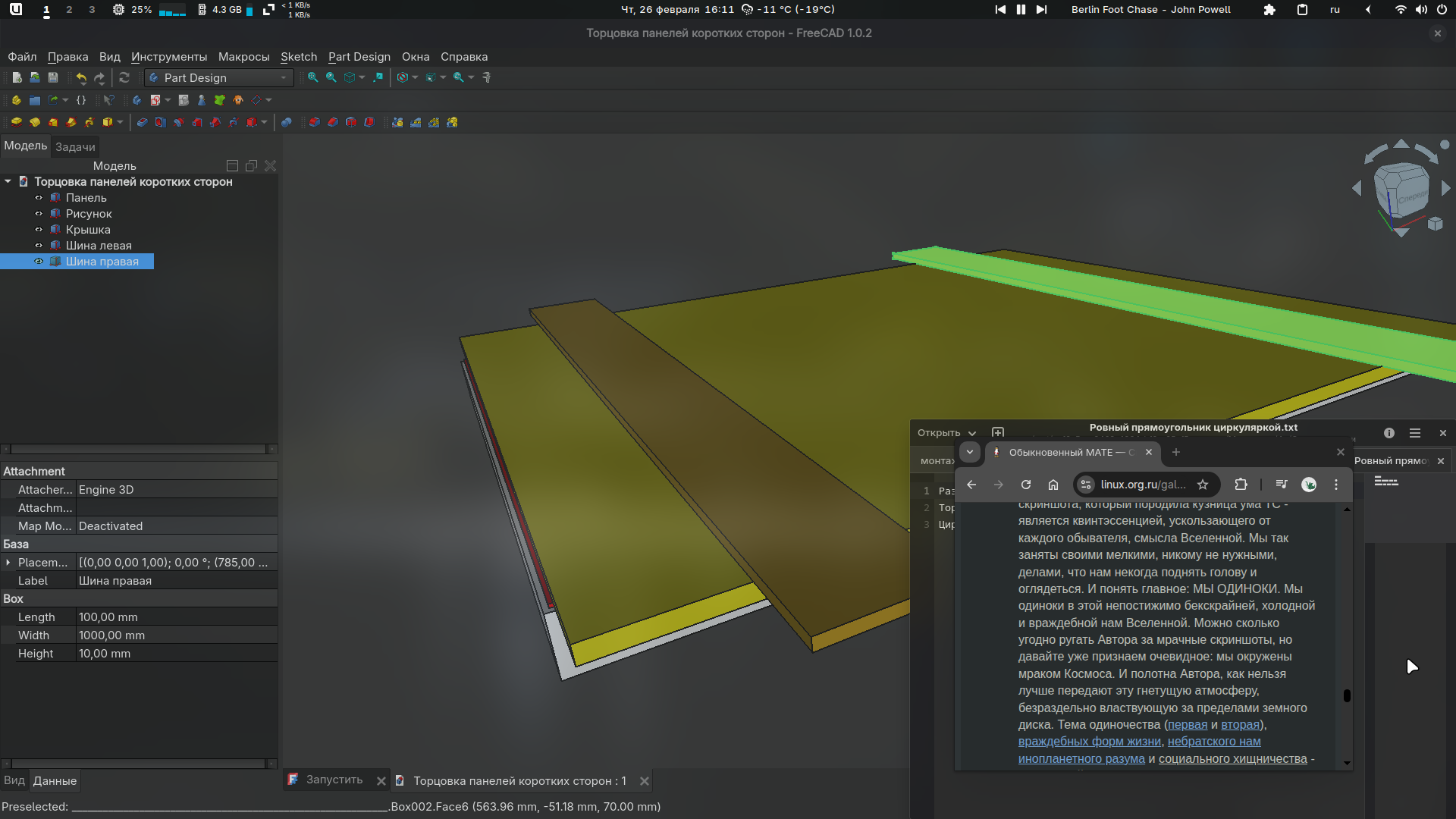Screen dimensions: 1456x819
Task: Toggle visibility of Крышка object
Action: tap(39, 230)
